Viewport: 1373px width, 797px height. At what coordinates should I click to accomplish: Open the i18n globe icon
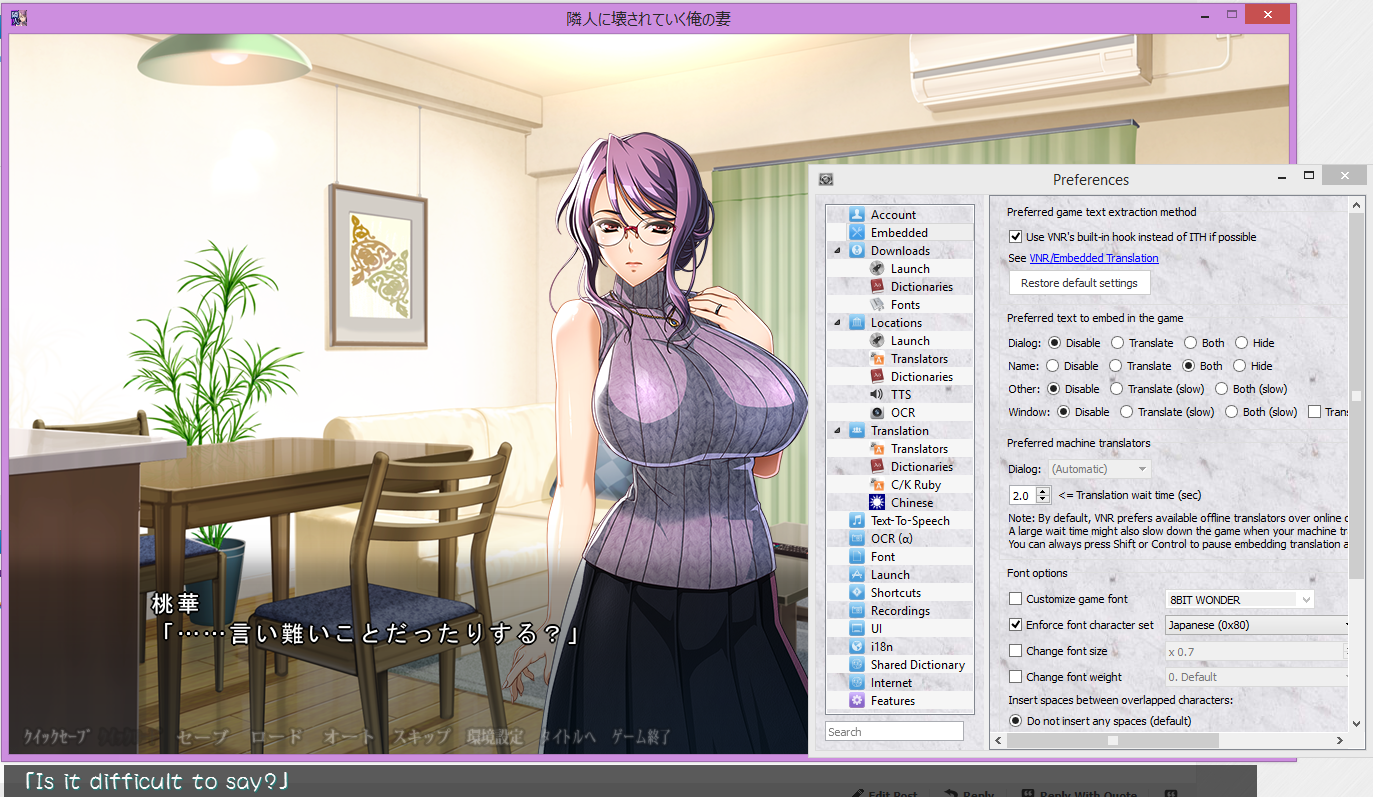[857, 646]
